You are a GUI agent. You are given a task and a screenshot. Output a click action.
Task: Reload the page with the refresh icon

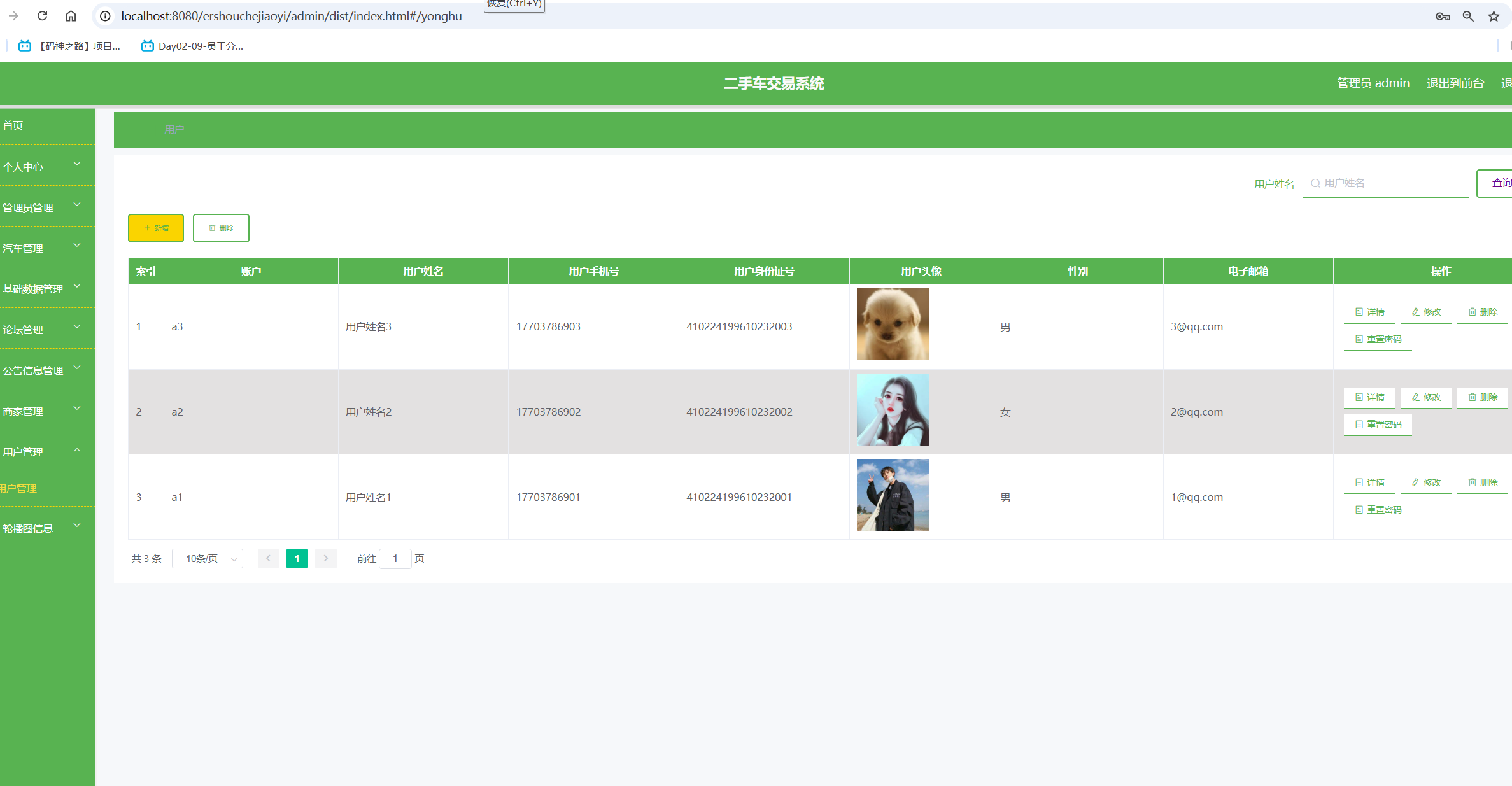coord(43,16)
